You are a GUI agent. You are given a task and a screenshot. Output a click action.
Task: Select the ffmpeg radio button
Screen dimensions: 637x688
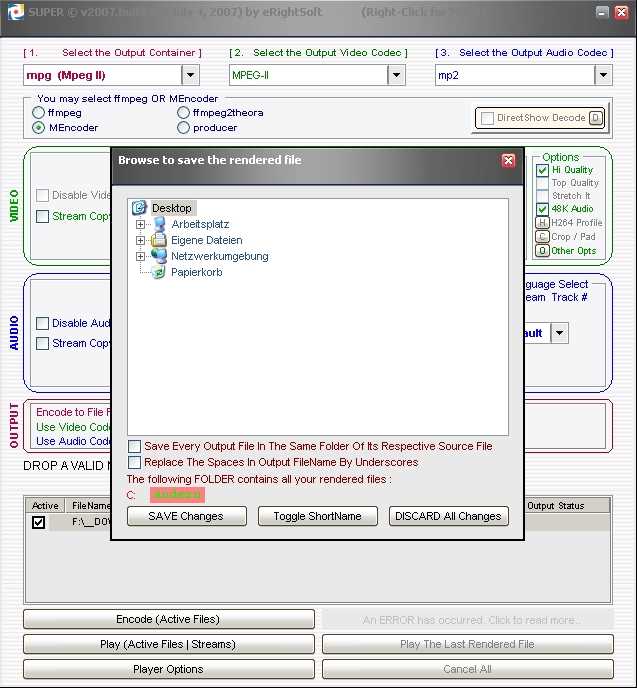pos(40,113)
